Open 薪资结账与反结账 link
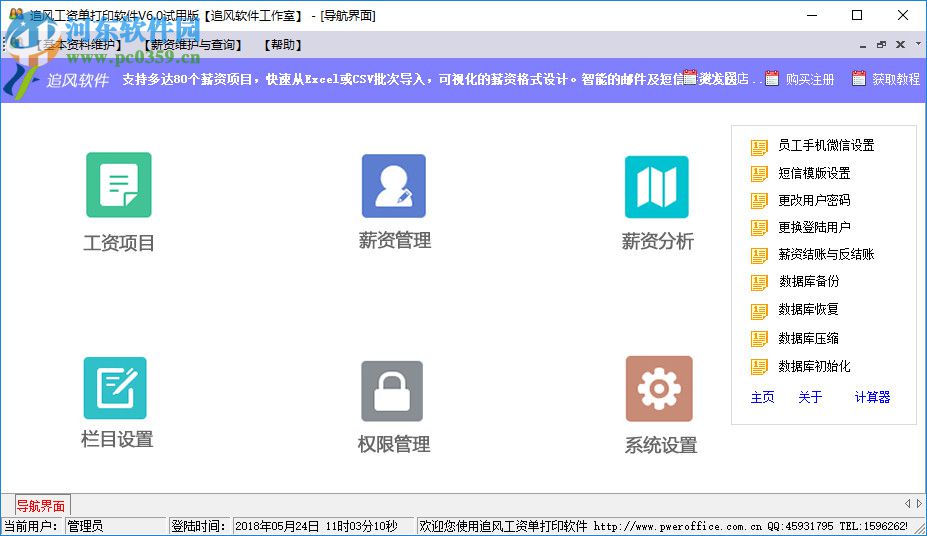This screenshot has height=536, width=927. 826,254
